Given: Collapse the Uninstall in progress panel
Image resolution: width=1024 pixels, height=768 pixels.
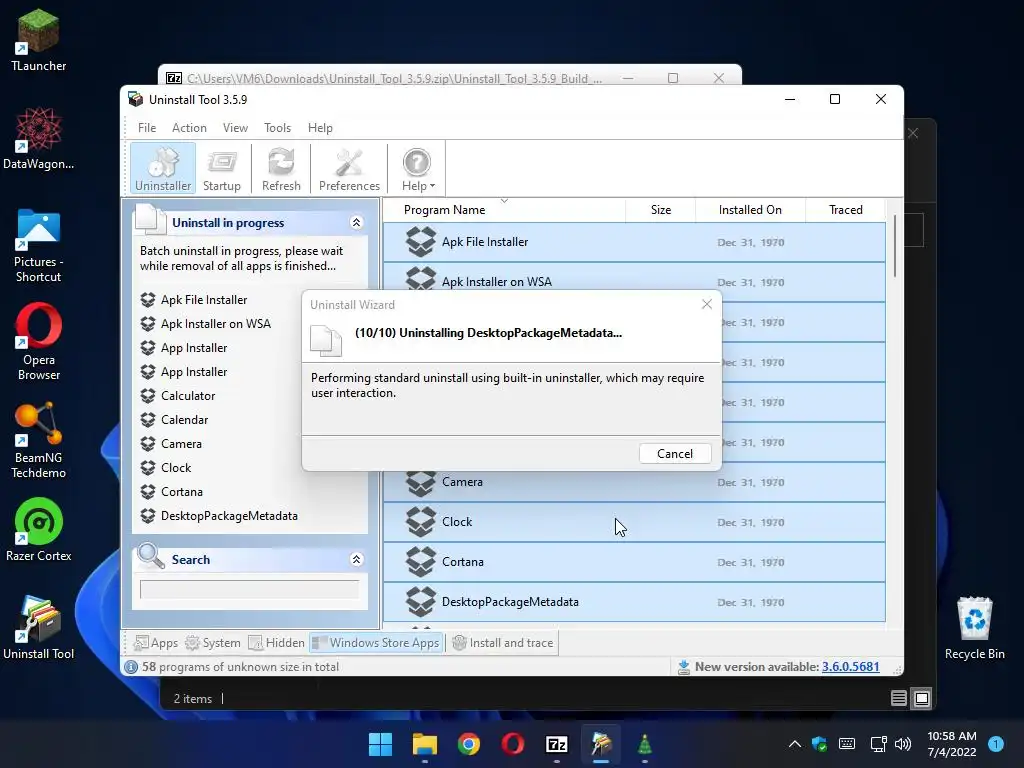Looking at the screenshot, I should pos(357,223).
